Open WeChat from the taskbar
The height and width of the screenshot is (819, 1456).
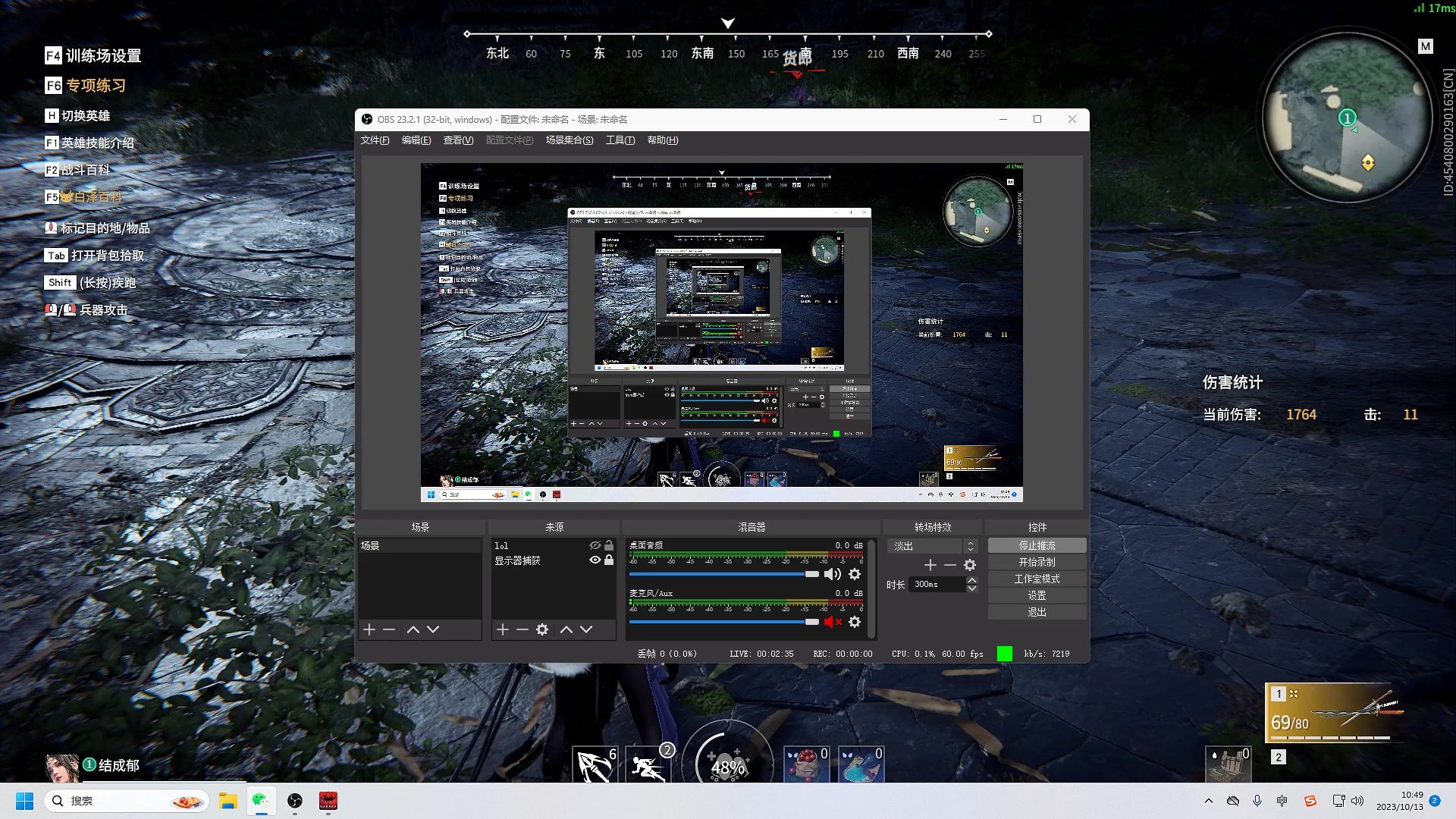point(261,801)
